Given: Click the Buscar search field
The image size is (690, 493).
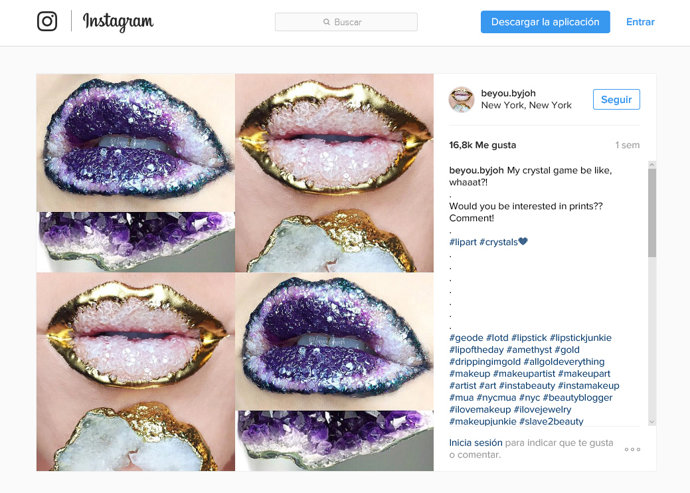Looking at the screenshot, I should (x=347, y=22).
